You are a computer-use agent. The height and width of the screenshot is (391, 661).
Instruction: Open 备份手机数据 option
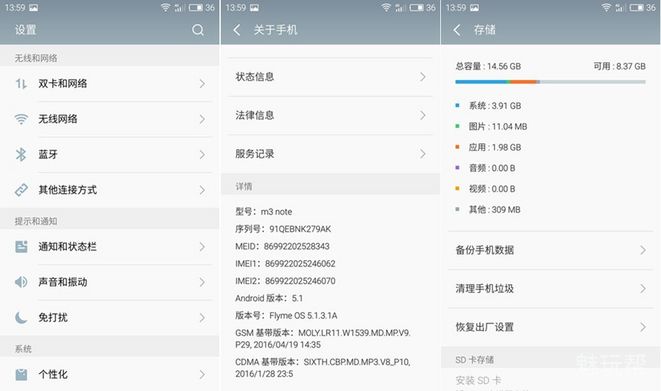[x=551, y=250]
